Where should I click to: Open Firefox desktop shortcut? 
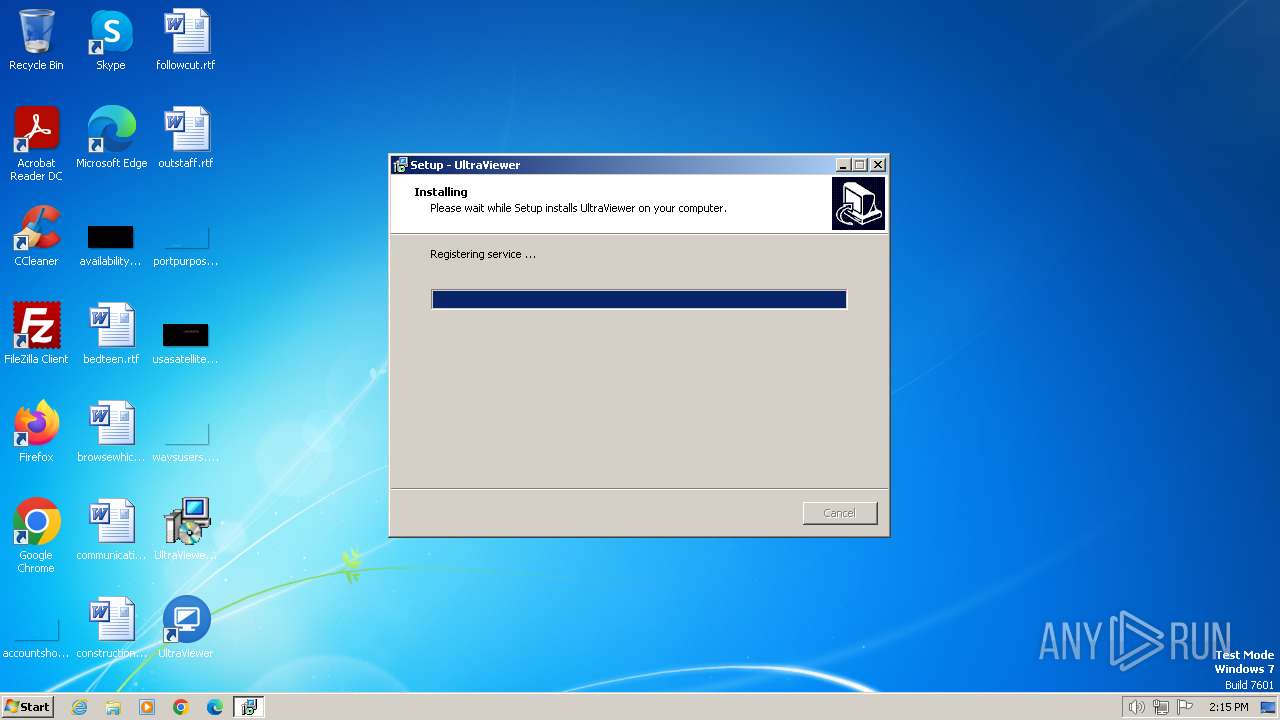click(x=36, y=432)
